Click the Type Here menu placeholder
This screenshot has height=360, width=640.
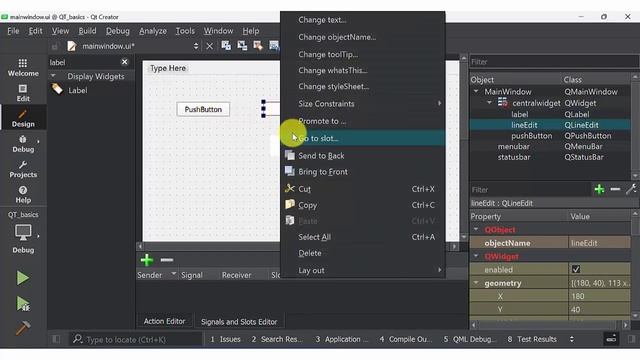(x=168, y=68)
